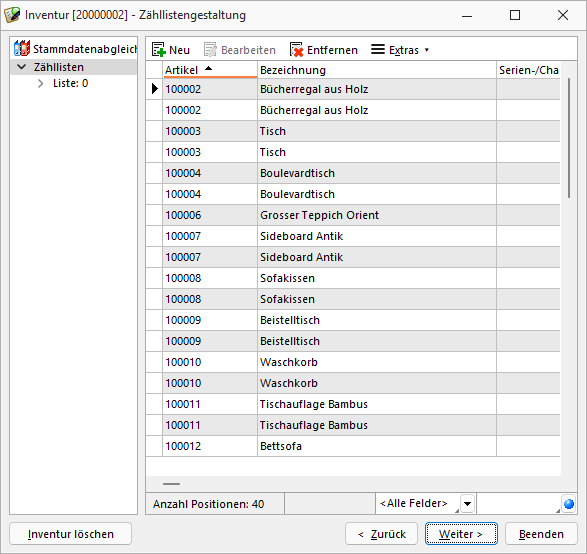Click the Beenden button

[x=541, y=533]
